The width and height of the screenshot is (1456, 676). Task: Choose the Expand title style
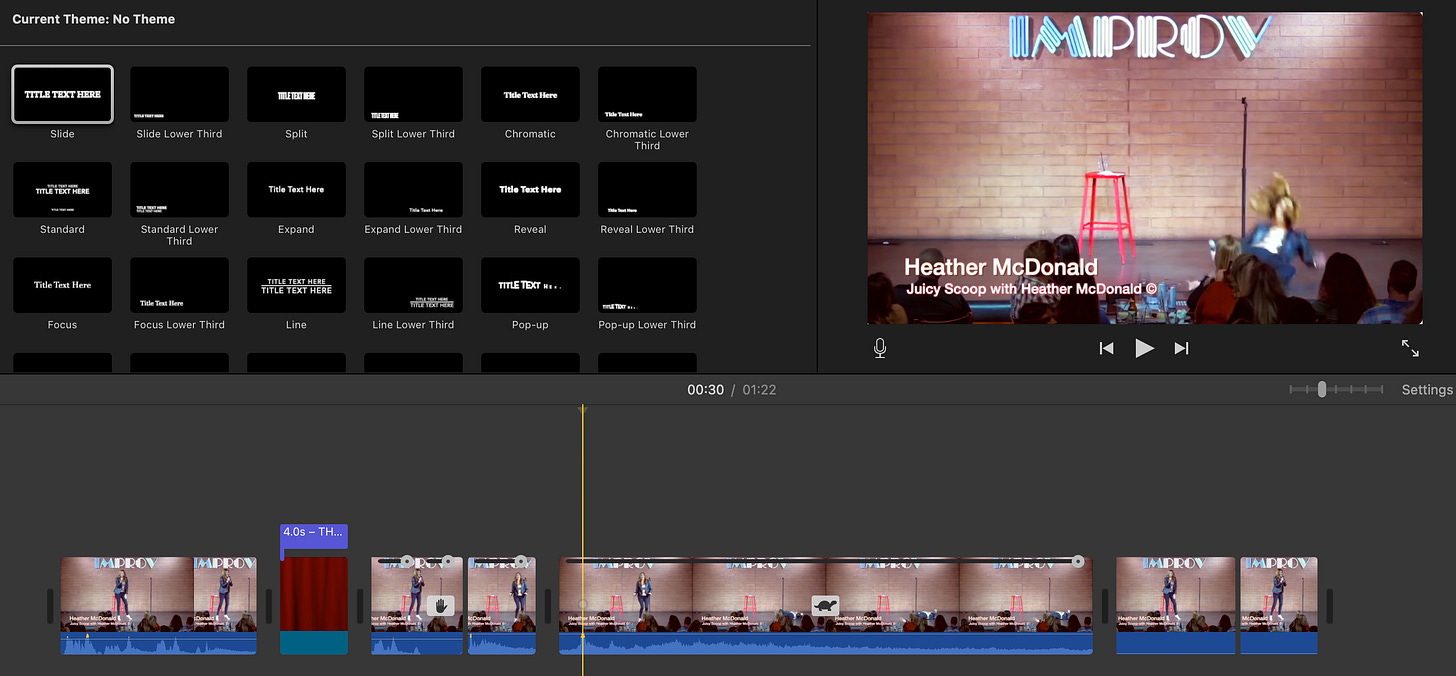coord(296,190)
